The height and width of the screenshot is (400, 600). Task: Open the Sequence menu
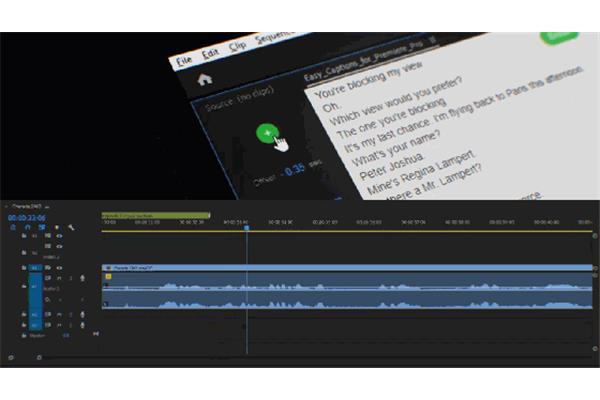click(273, 37)
